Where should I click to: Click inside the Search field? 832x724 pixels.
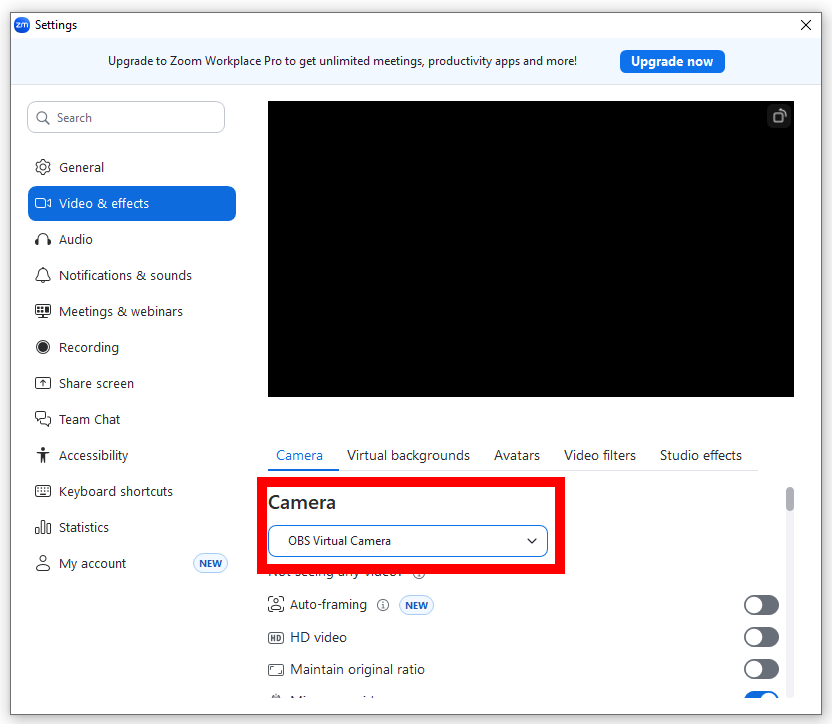coord(126,117)
